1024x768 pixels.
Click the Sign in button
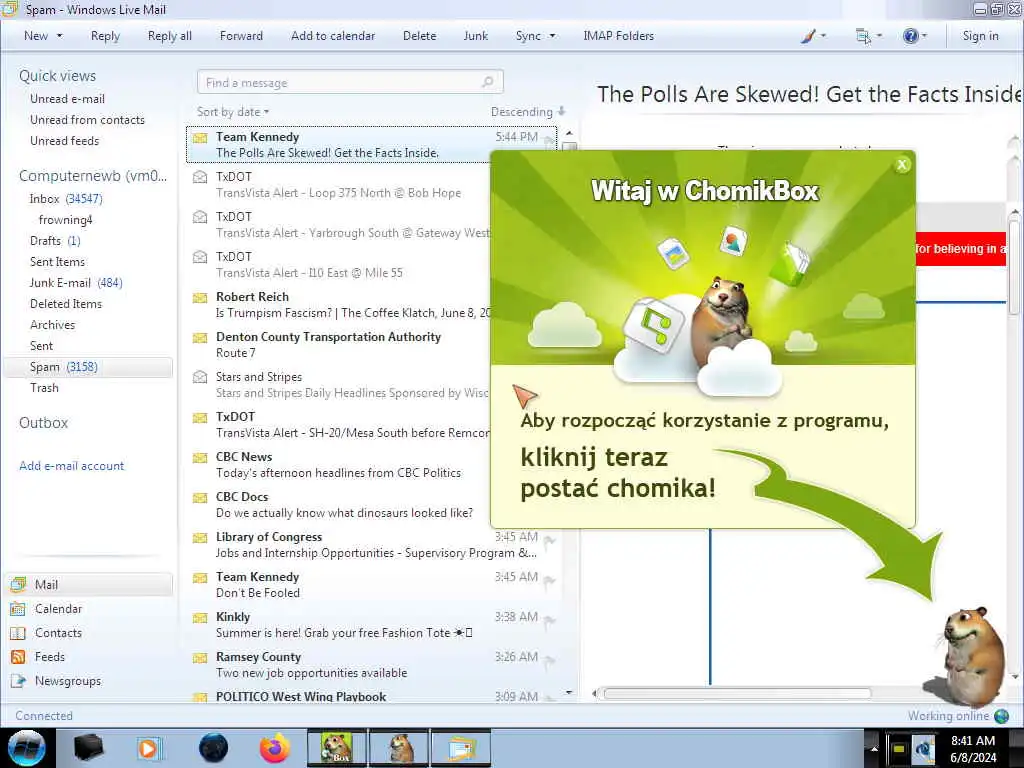(x=980, y=36)
